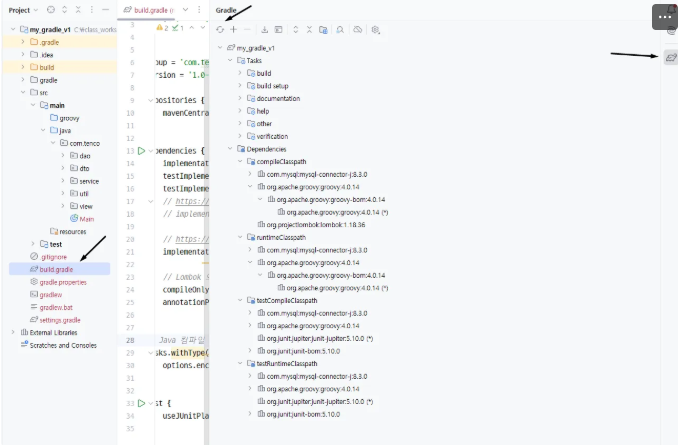Viewport: 678px width, 447px height.
Task: Expand the .idea folder
Action: click(23, 54)
